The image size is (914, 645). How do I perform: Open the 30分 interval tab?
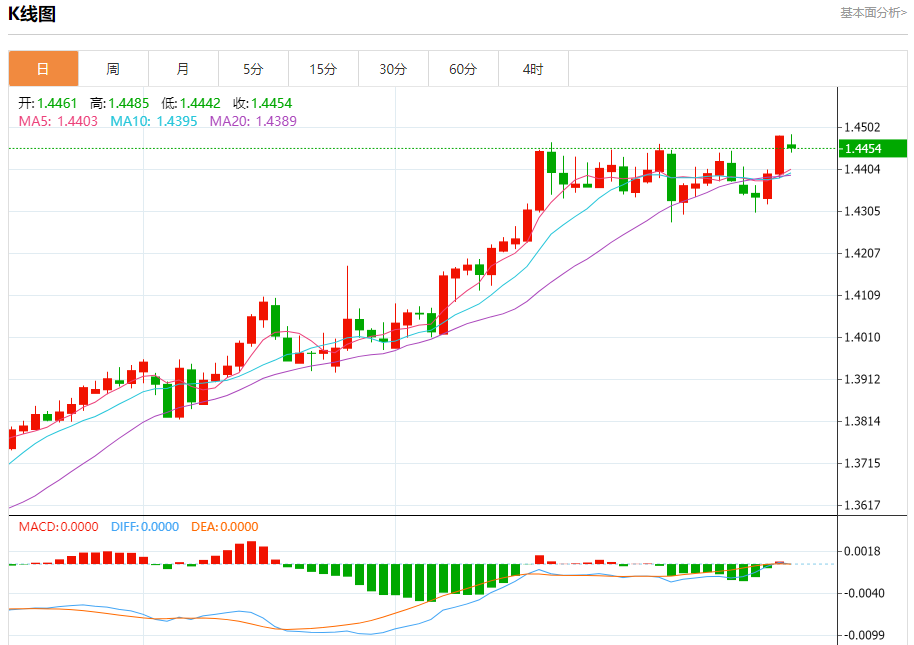(x=393, y=69)
